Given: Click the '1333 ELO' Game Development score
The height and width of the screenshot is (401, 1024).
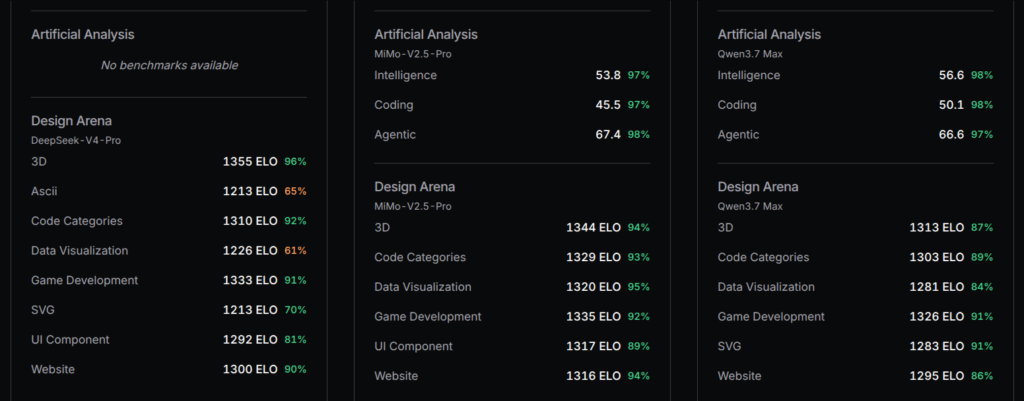Looking at the screenshot, I should (x=250, y=280).
